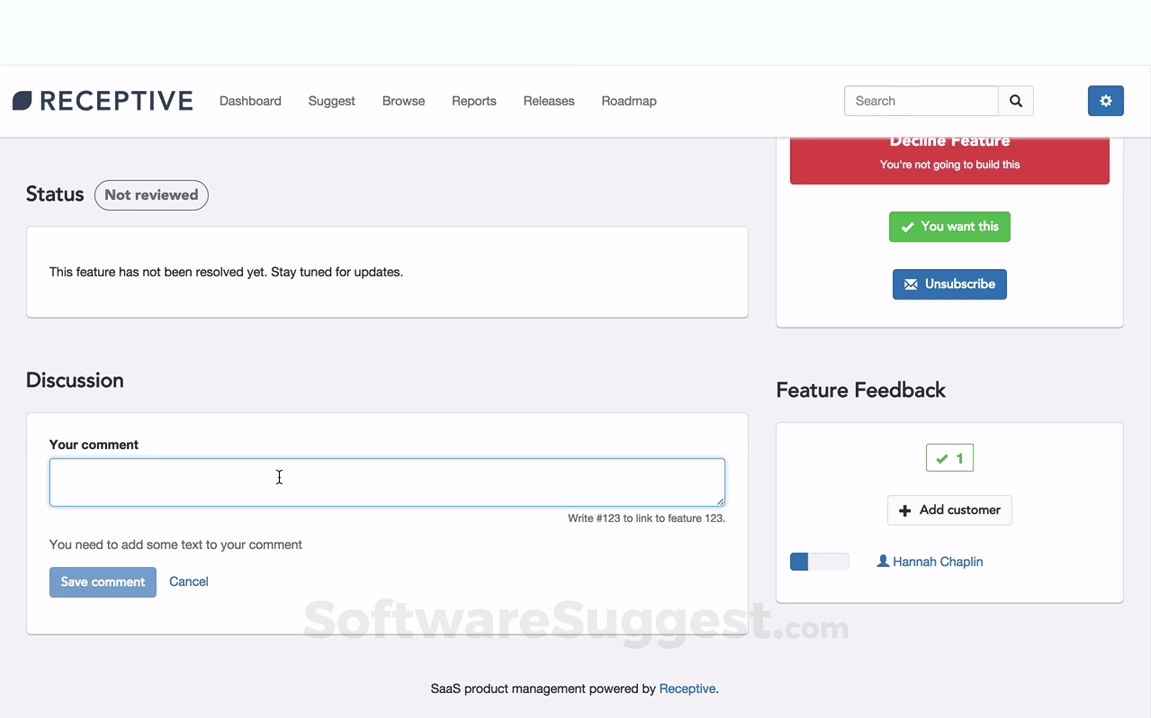This screenshot has width=1151, height=718.
Task: Toggle the switch next to Hannah Chaplin
Action: 819,561
